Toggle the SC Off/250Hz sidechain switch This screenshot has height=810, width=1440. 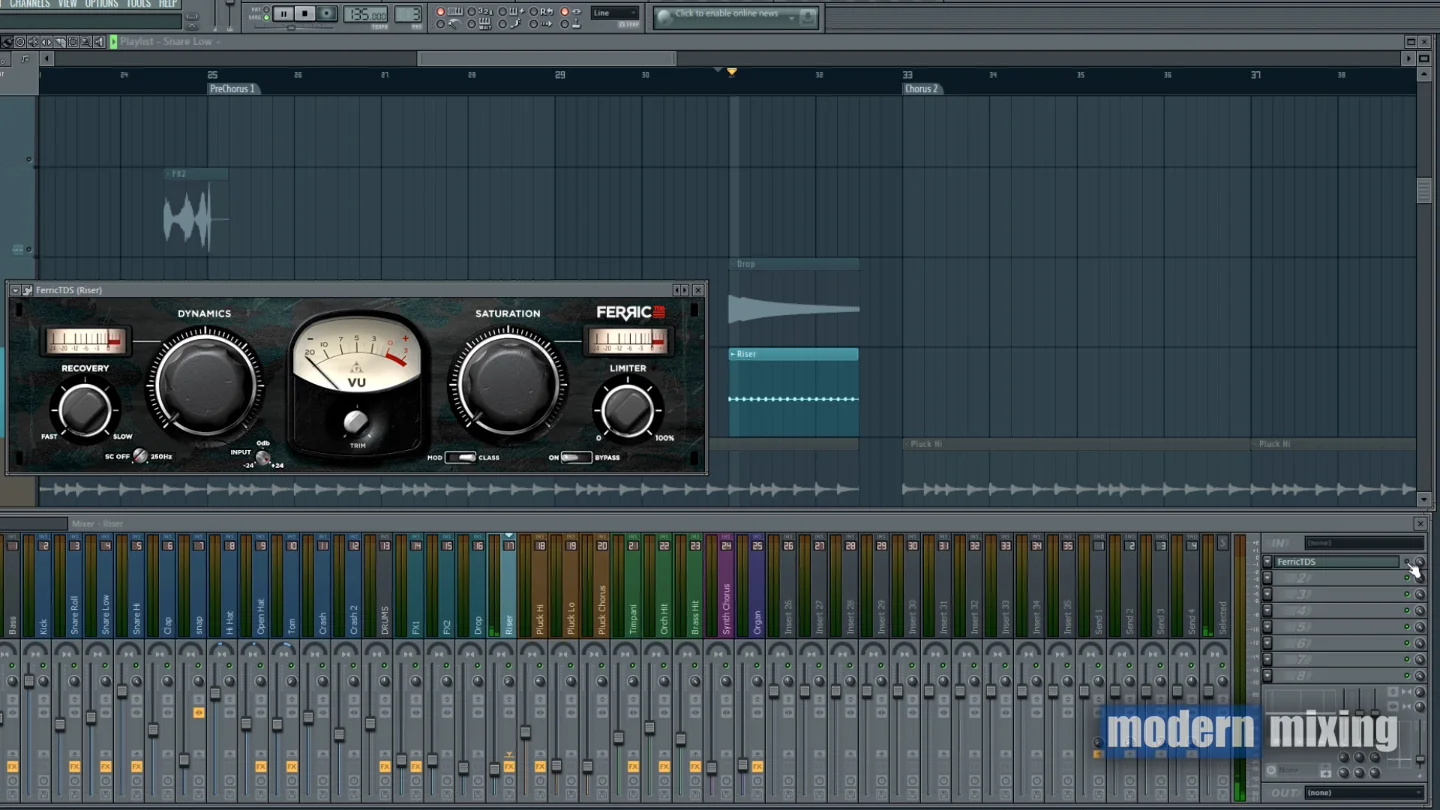(140, 456)
